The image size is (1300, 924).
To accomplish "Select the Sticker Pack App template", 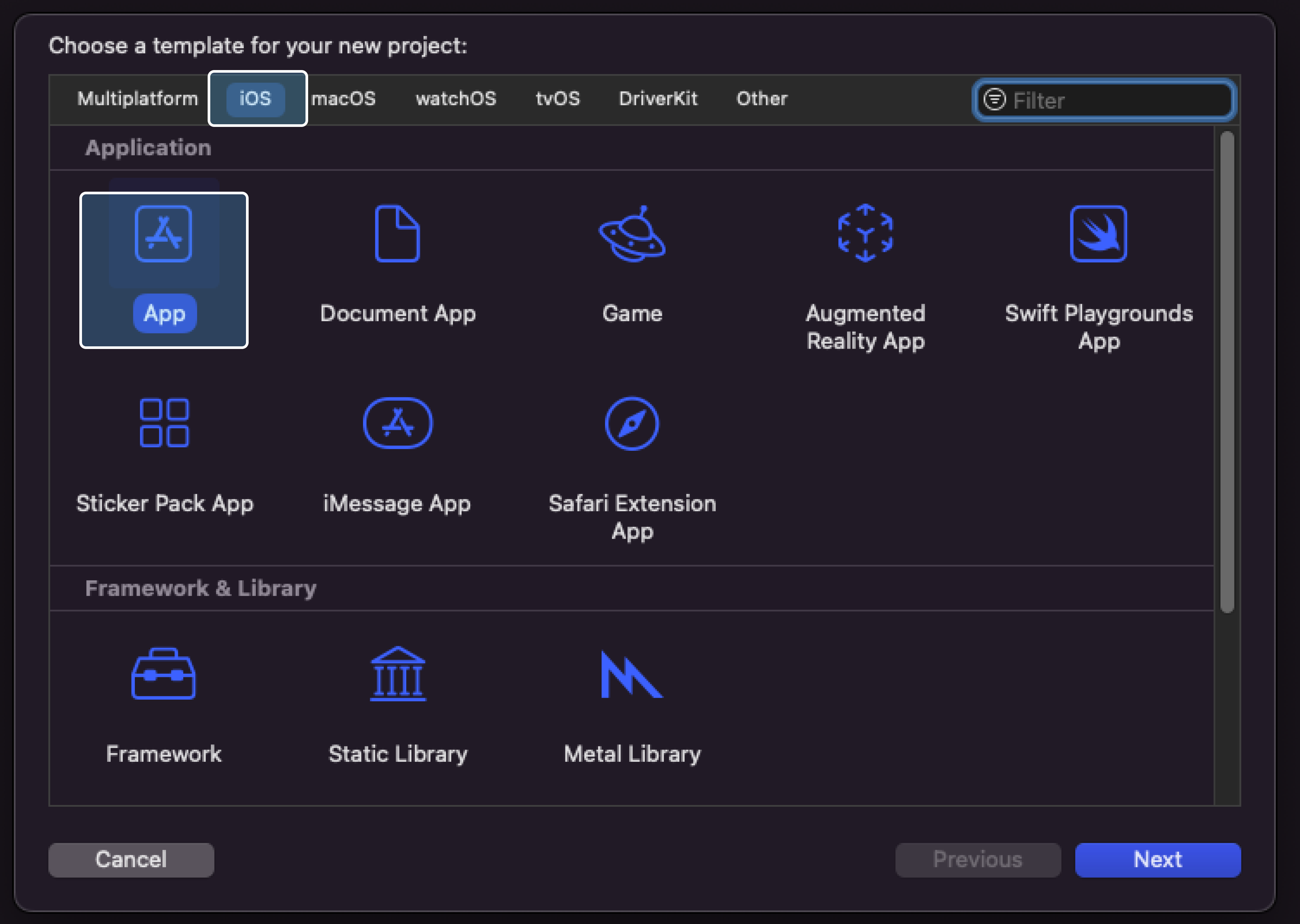I will (164, 423).
